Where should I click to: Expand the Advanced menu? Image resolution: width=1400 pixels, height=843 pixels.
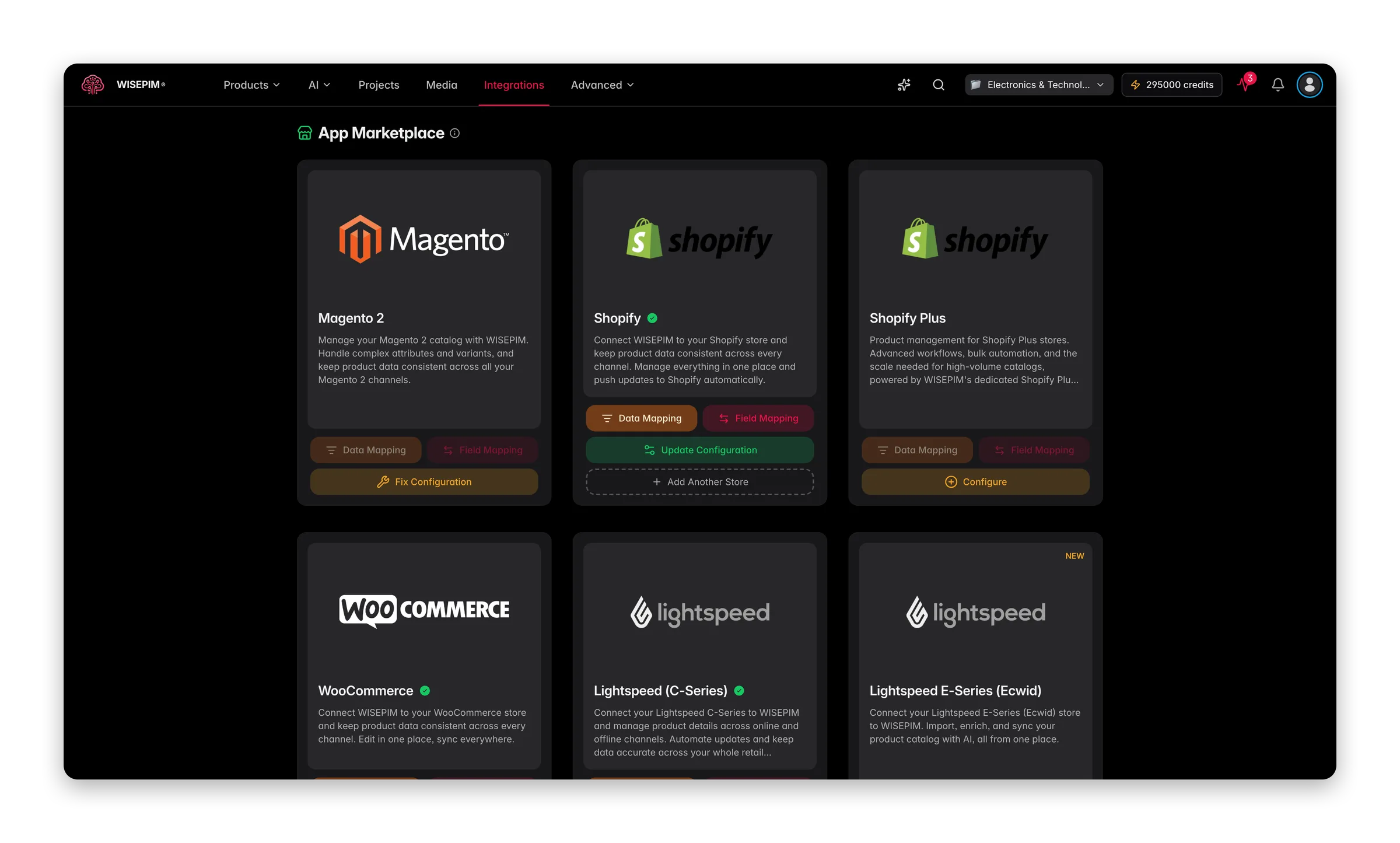coord(602,85)
